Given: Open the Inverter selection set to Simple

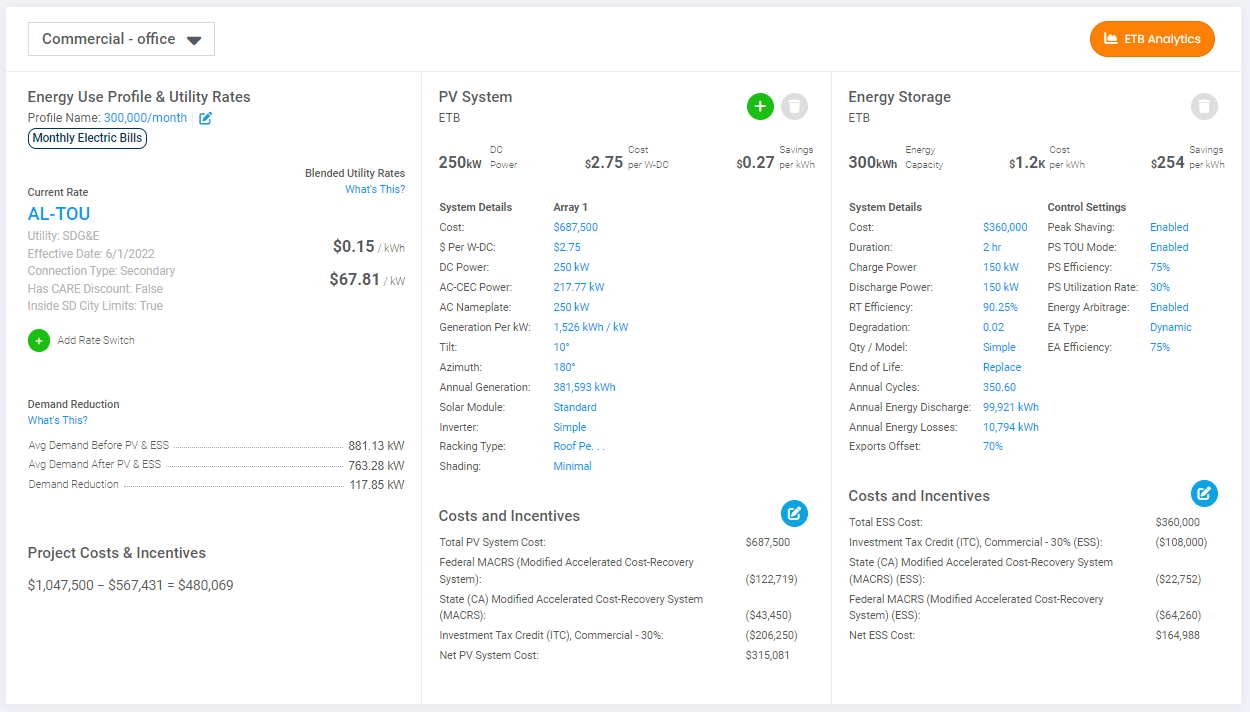Looking at the screenshot, I should point(569,427).
